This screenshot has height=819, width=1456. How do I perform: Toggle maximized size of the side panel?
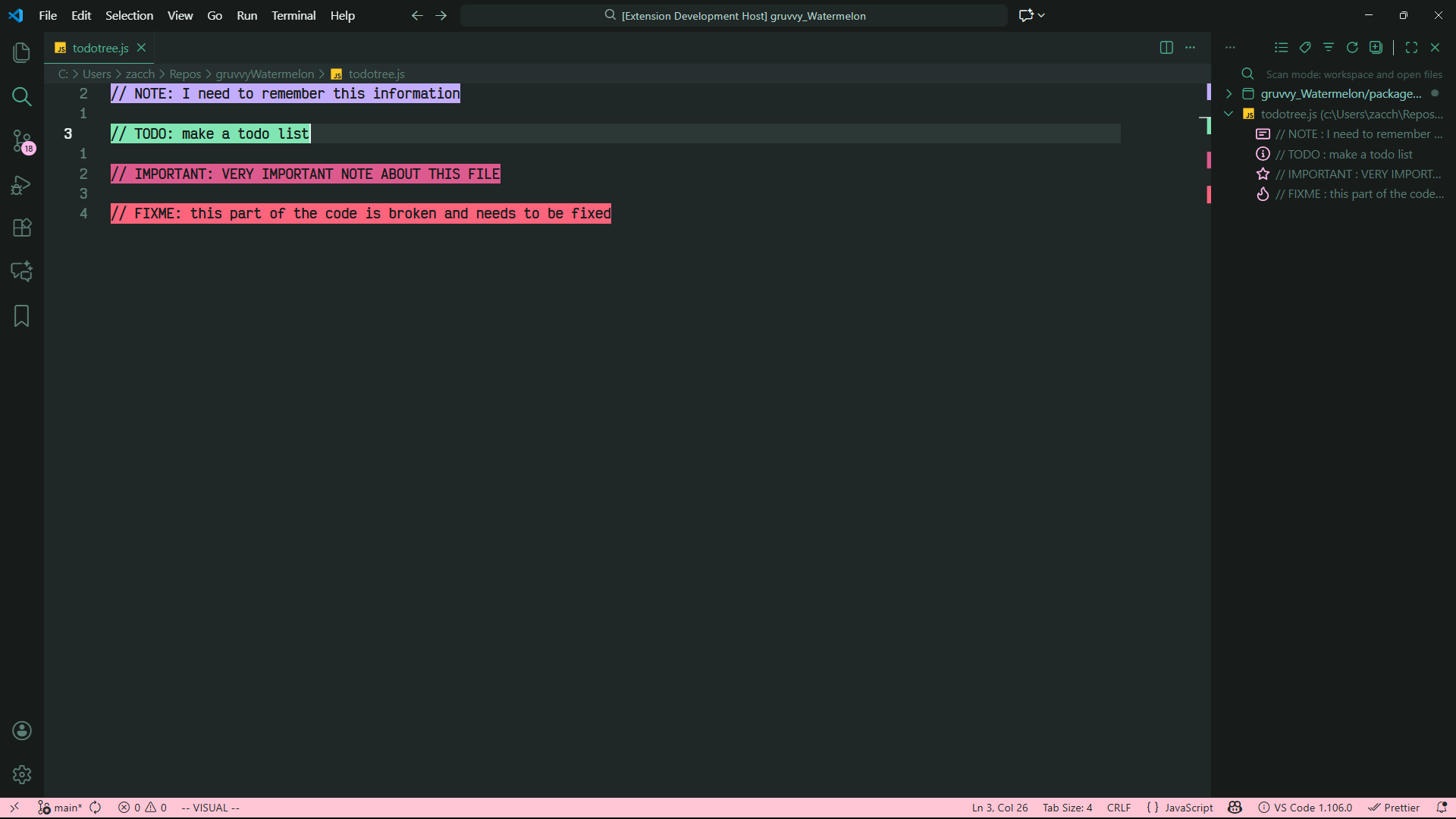click(1411, 47)
